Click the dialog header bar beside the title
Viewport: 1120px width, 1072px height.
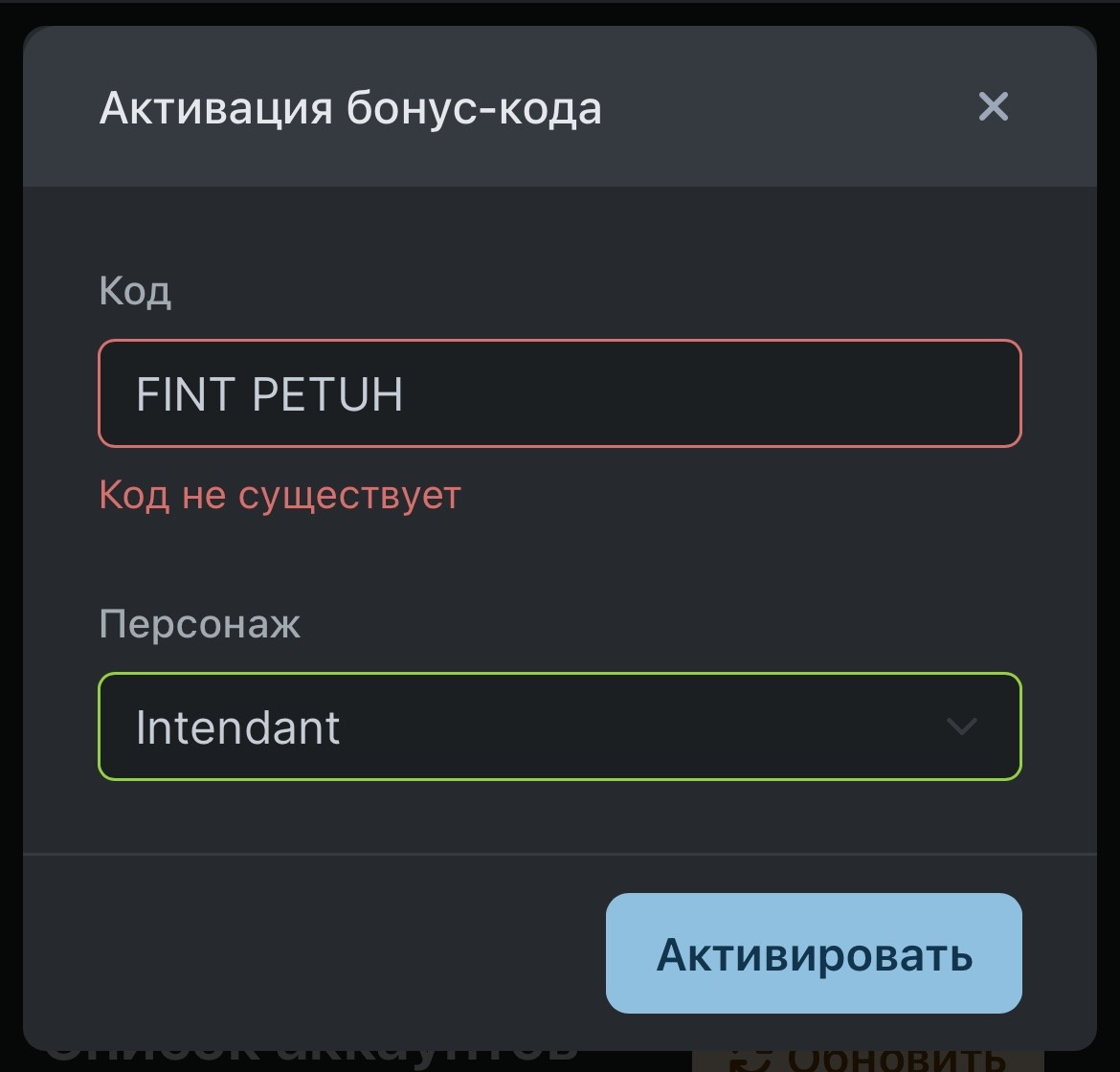click(x=785, y=107)
